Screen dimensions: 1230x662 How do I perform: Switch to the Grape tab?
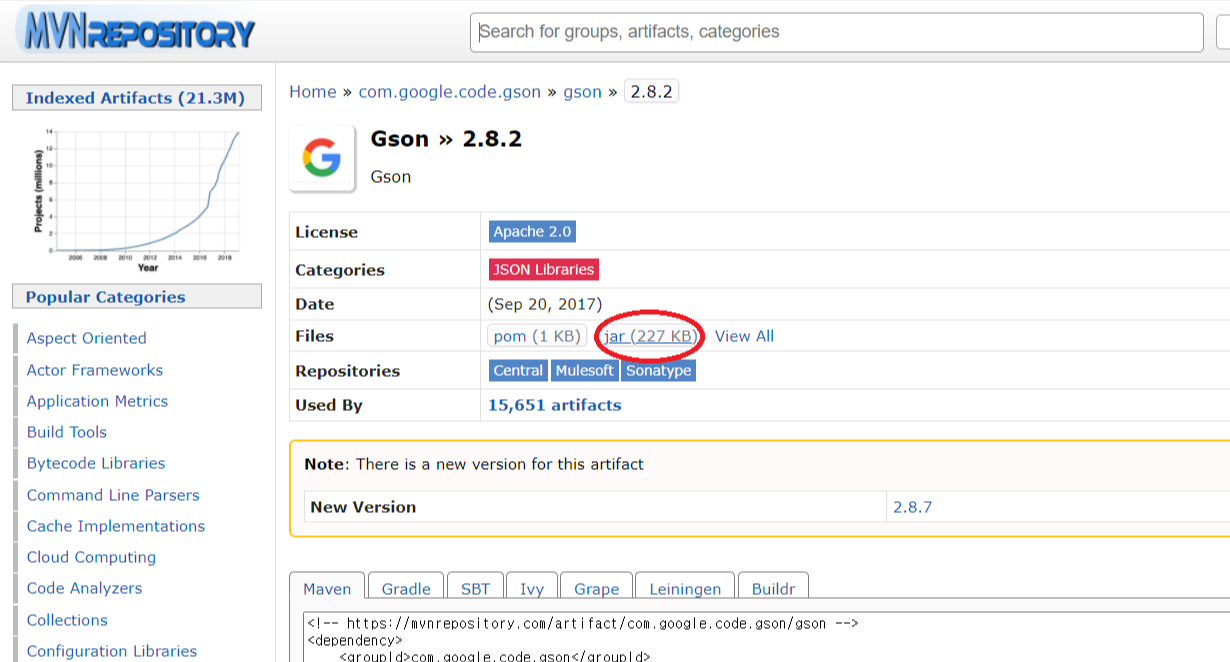(x=597, y=588)
